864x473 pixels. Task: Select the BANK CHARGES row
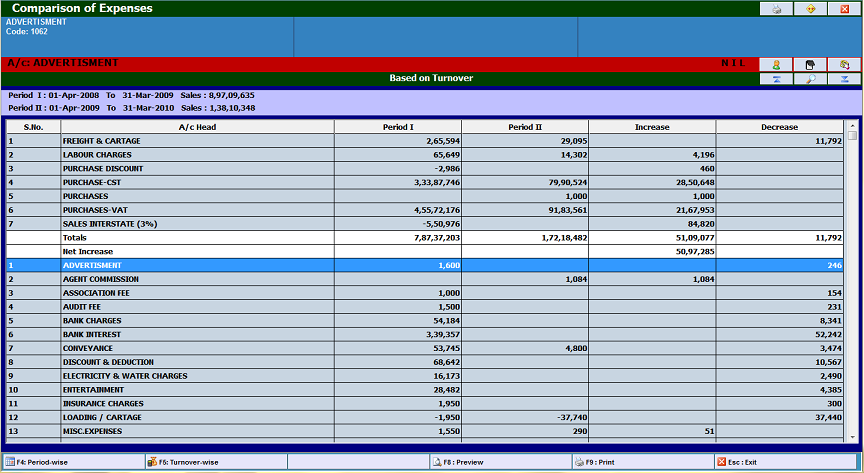coord(425,320)
